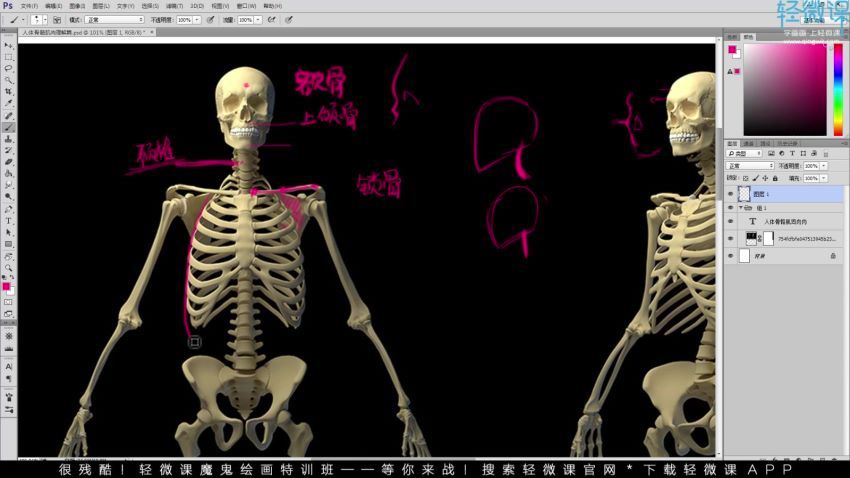Hide the 背景 layer eye

pyautogui.click(x=730, y=256)
